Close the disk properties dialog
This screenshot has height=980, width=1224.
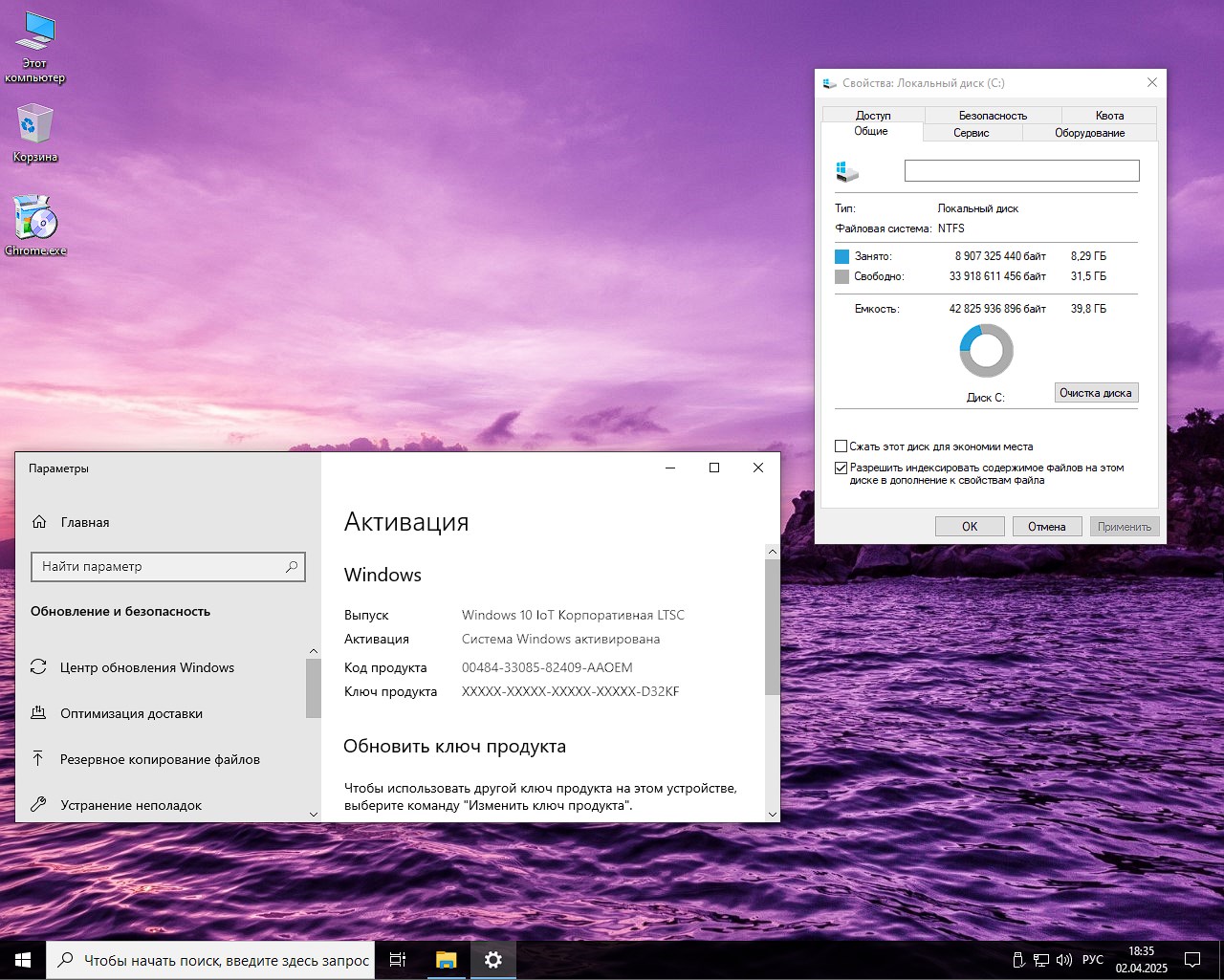(1152, 83)
